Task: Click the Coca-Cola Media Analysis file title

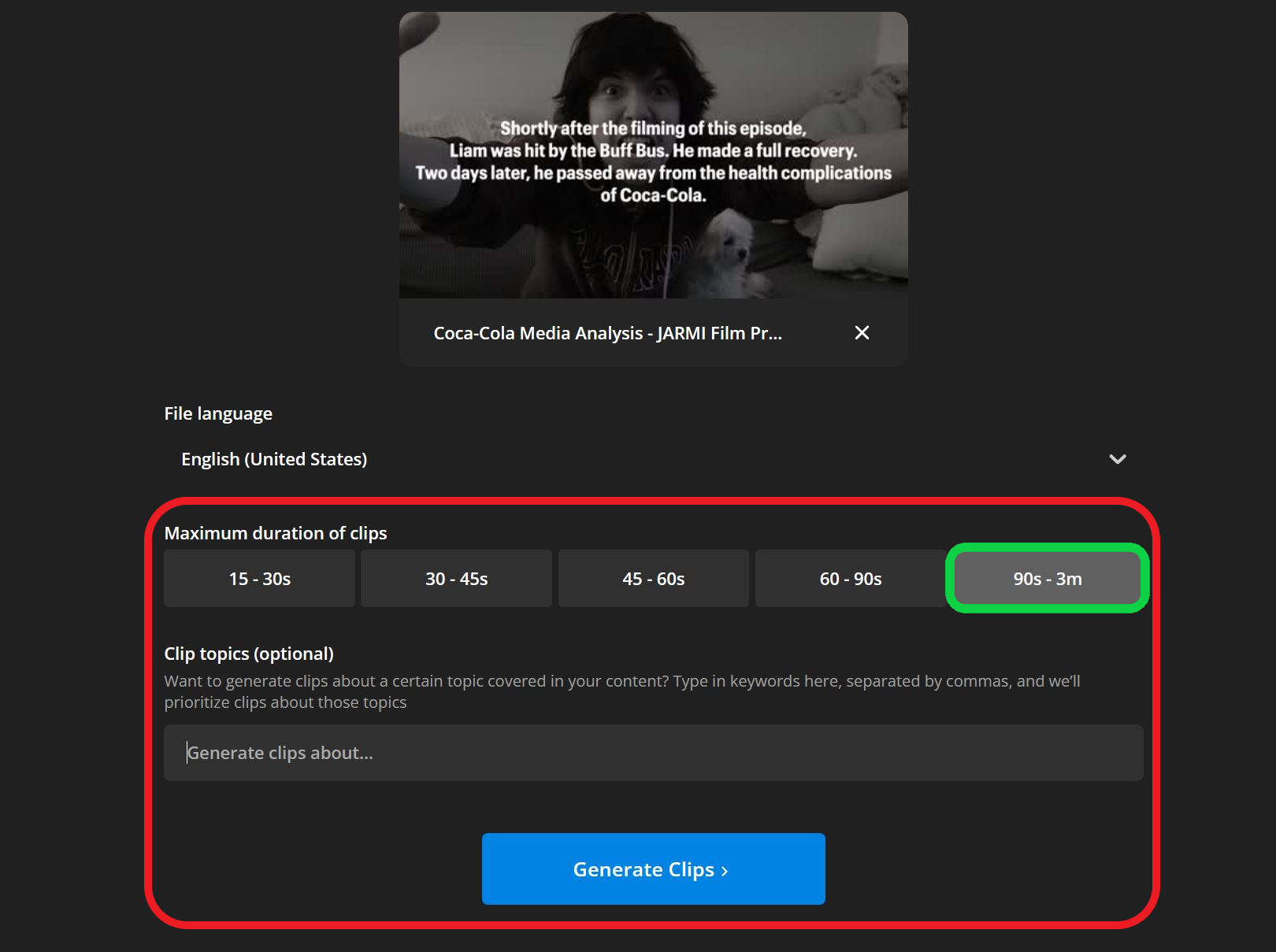Action: coord(606,333)
